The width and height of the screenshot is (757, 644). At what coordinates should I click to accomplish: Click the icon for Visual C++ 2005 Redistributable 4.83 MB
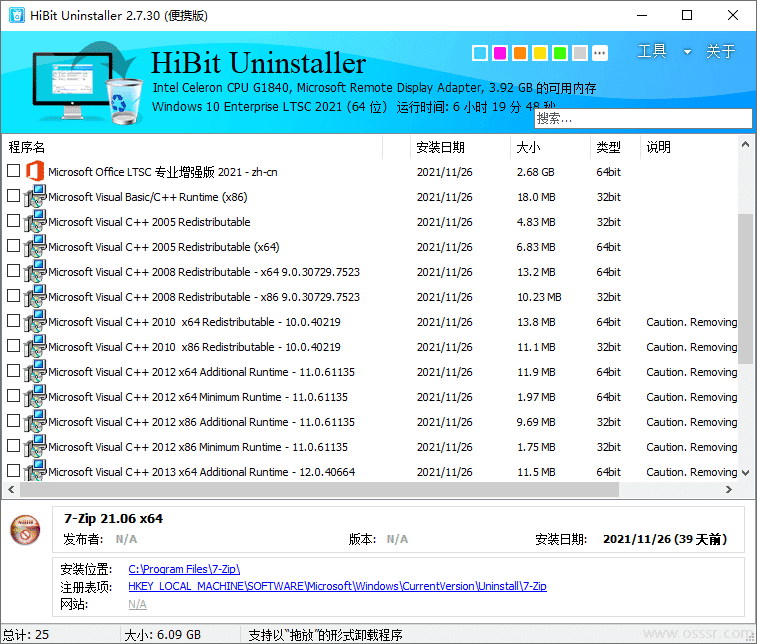pos(35,222)
